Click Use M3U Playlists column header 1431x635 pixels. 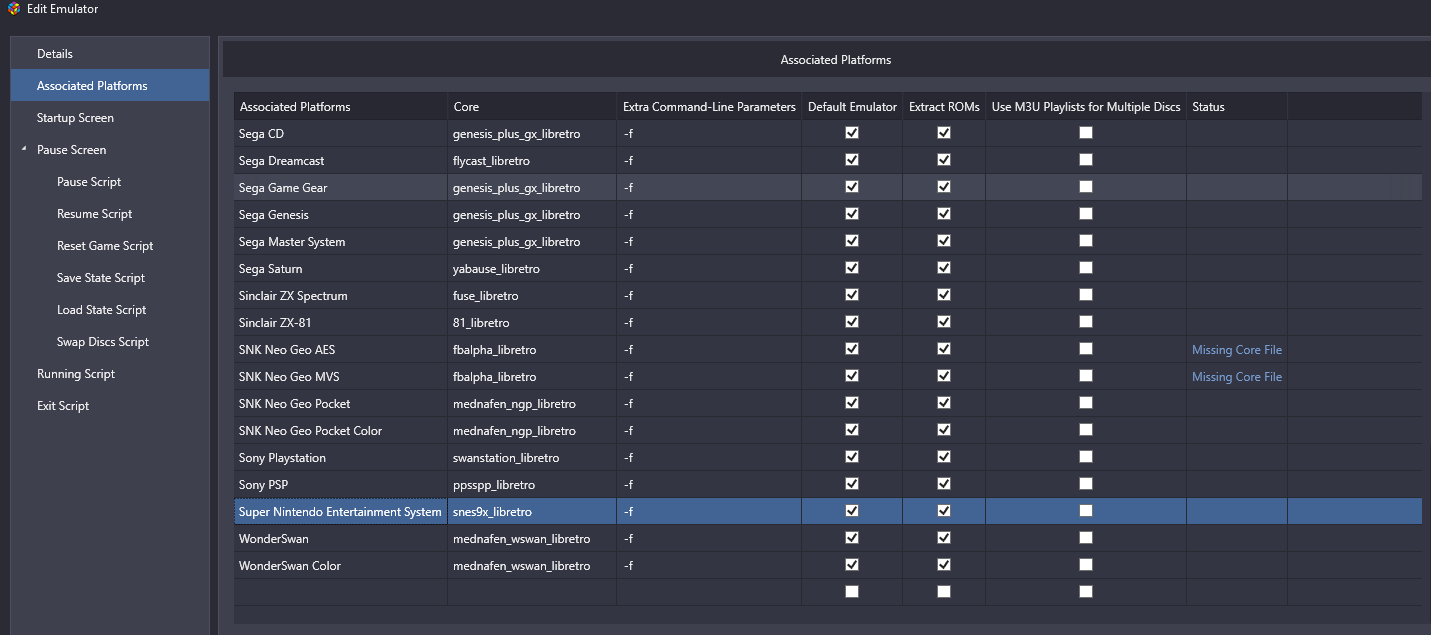[x=1086, y=107]
